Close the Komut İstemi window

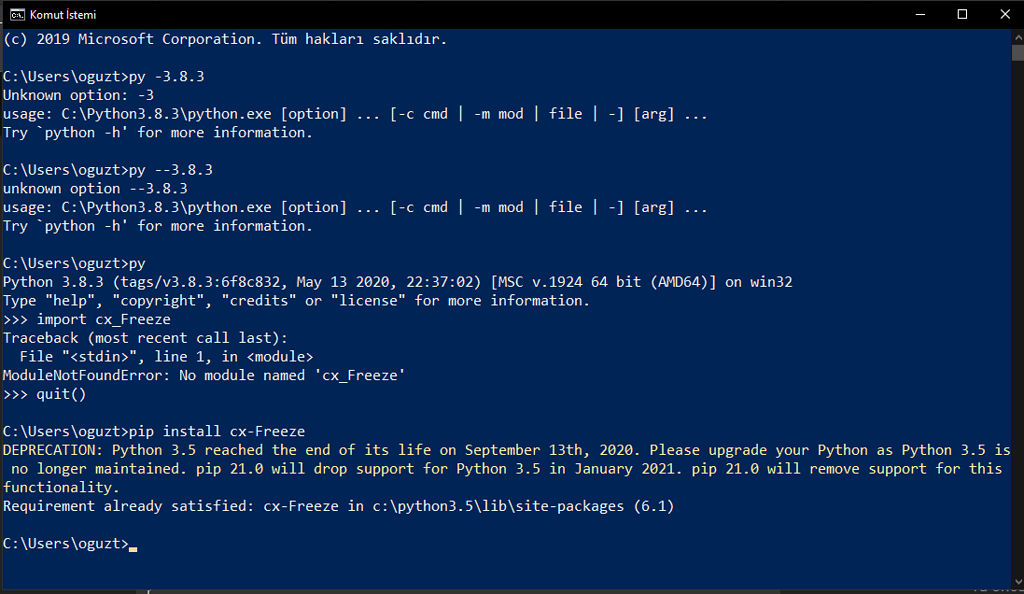point(1004,14)
